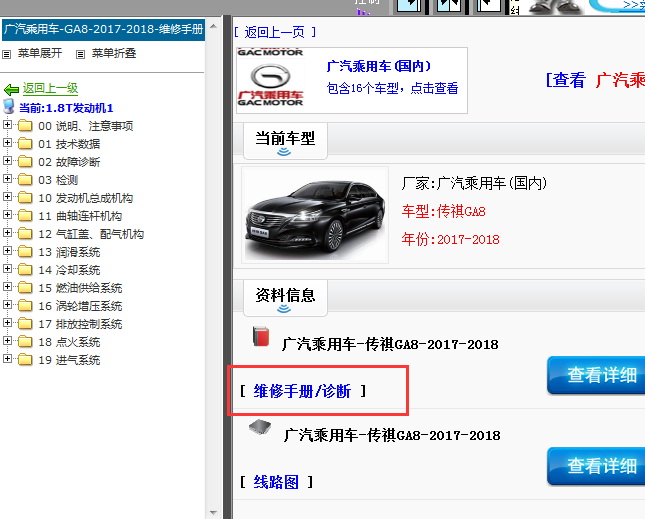Image resolution: width=645 pixels, height=519 pixels.
Task: Click 查看详细 button for wiring diagram
Action: 596,466
